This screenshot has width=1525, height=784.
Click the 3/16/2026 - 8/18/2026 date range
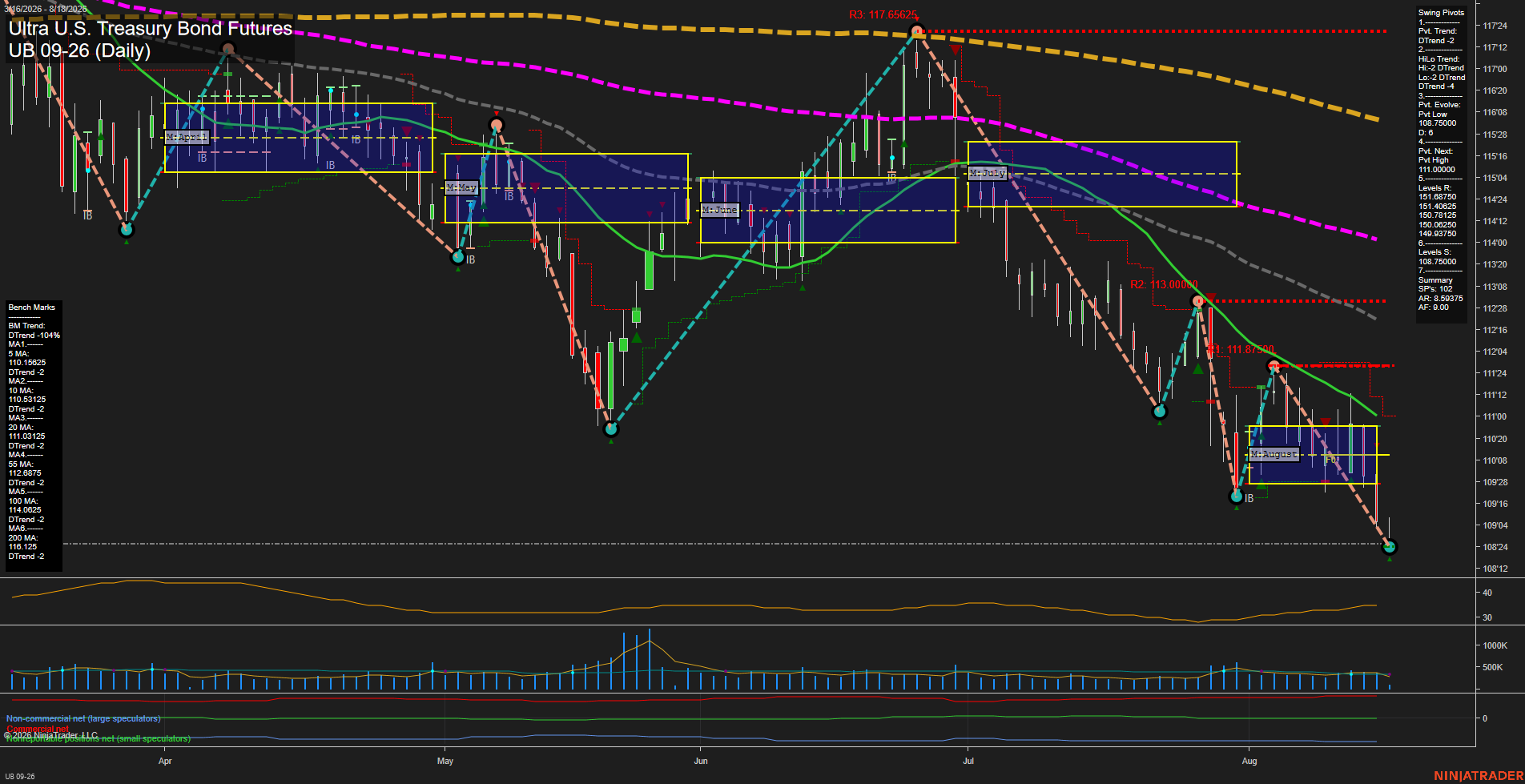(x=46, y=9)
